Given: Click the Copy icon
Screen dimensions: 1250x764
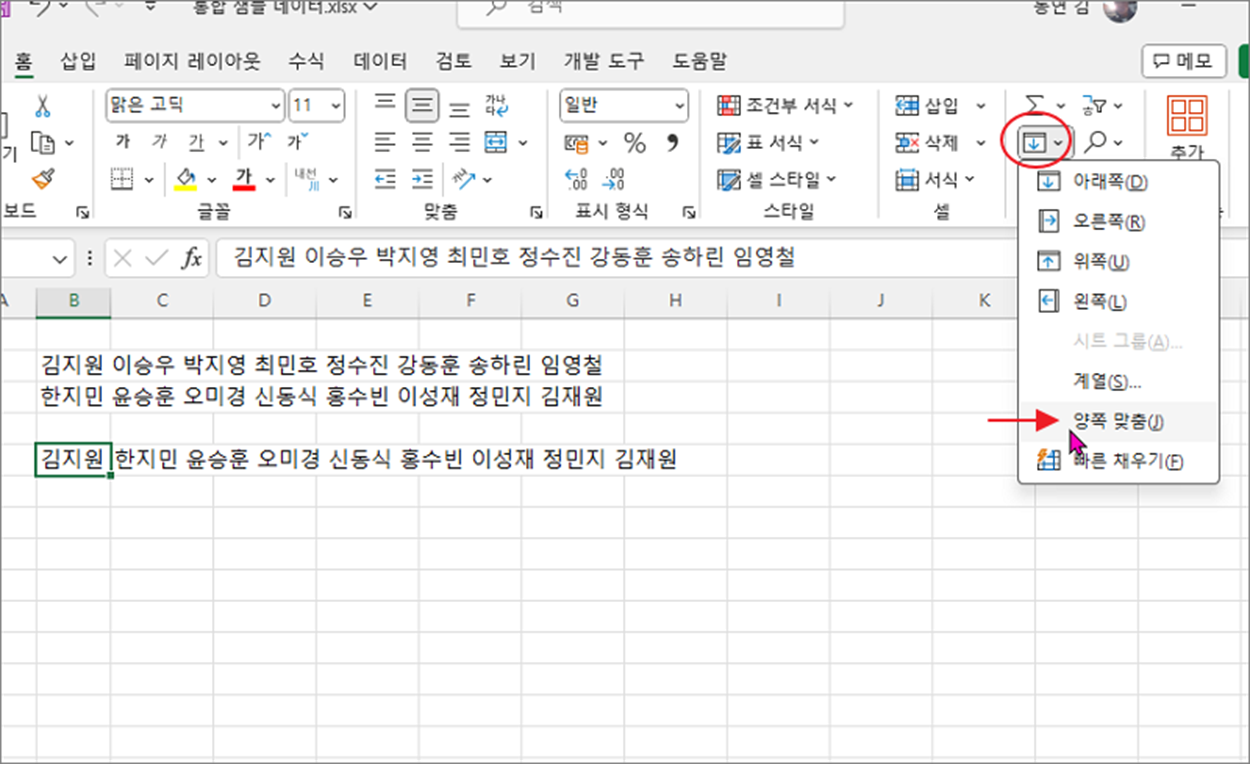Looking at the screenshot, I should (42, 143).
